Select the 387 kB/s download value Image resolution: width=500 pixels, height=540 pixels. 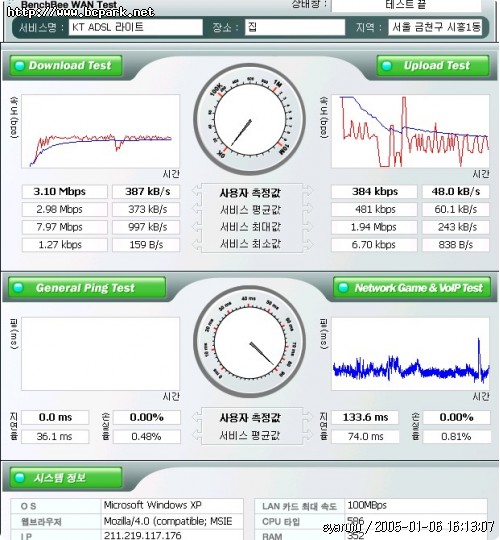(146, 191)
